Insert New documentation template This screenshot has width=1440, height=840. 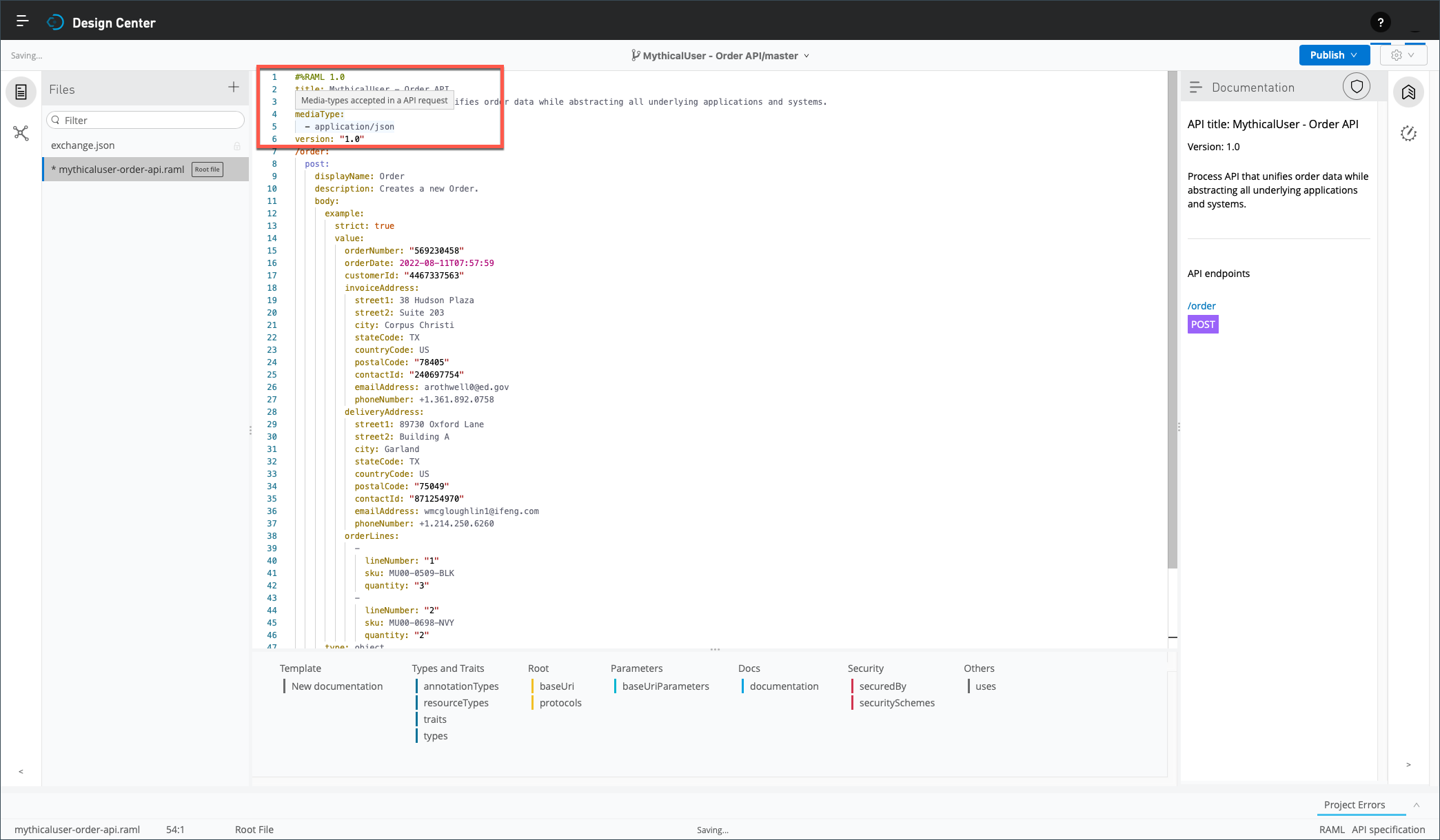(337, 686)
